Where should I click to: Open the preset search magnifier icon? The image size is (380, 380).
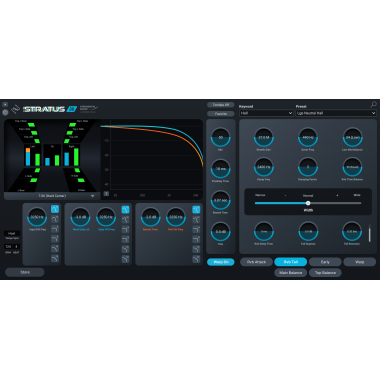tap(373, 104)
